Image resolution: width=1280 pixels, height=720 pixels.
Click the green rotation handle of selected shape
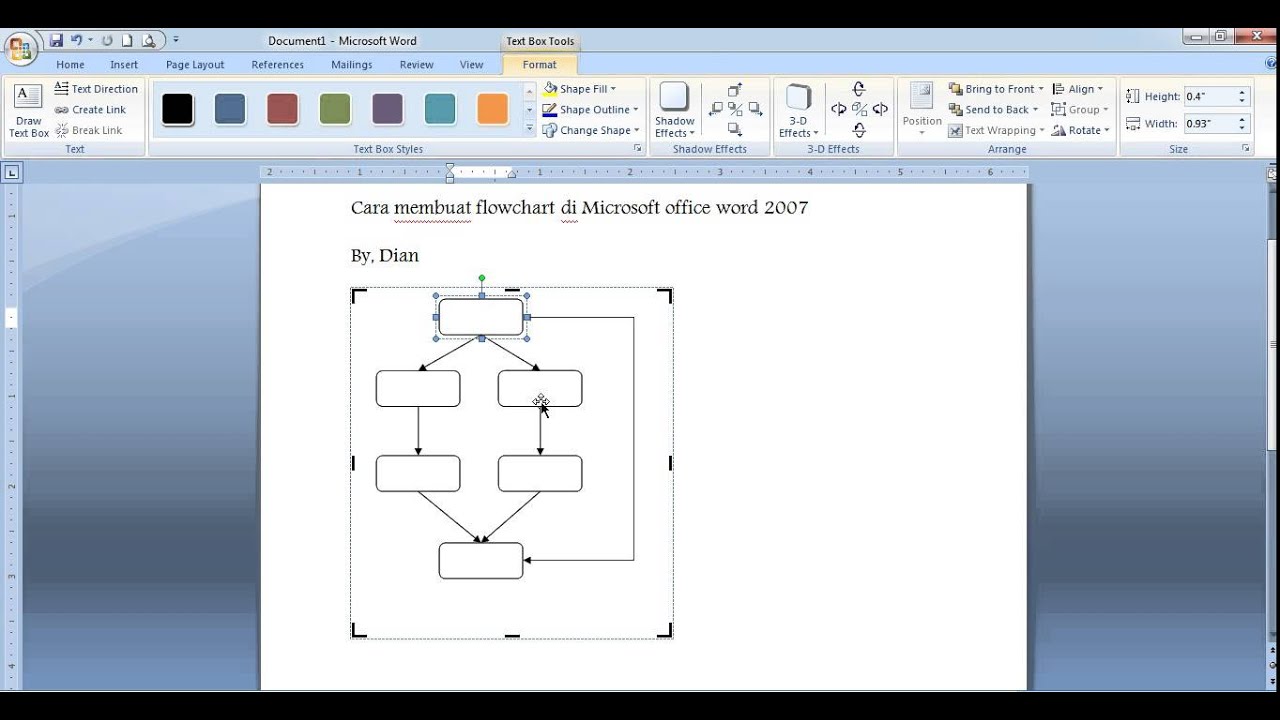point(482,278)
